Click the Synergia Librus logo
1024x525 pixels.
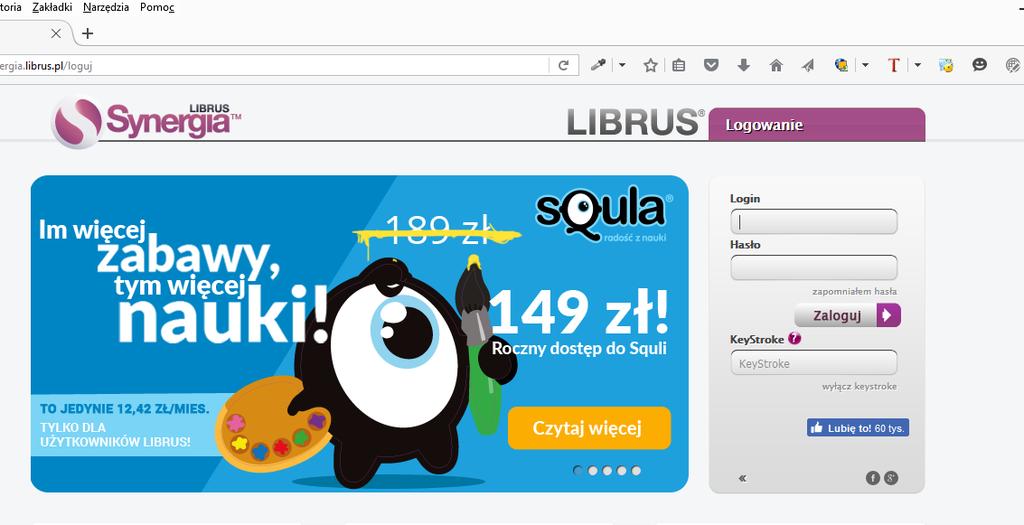(x=146, y=122)
